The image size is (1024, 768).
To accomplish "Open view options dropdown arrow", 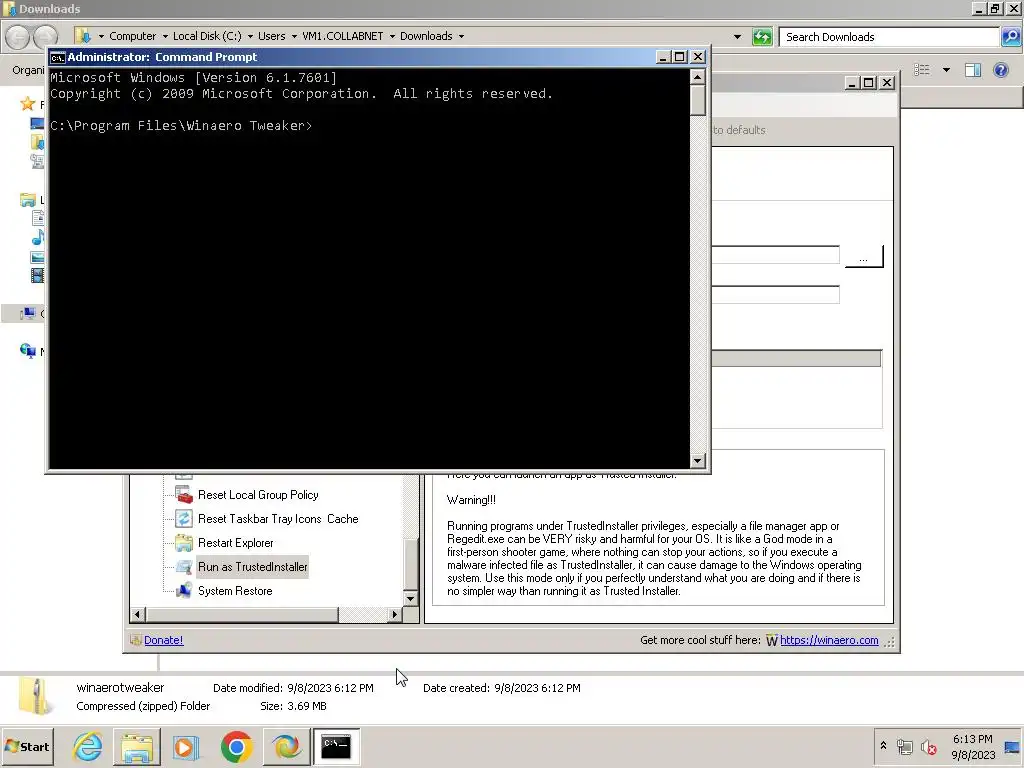I will click(x=946, y=69).
